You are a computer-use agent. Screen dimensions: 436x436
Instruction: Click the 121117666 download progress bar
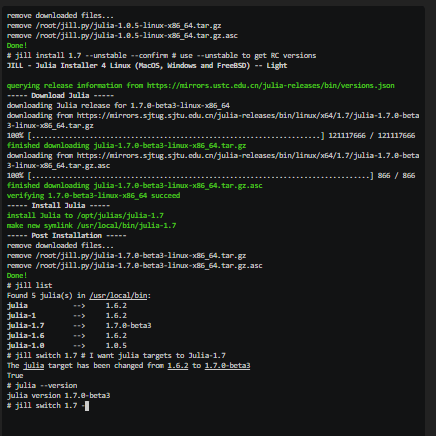(211, 136)
